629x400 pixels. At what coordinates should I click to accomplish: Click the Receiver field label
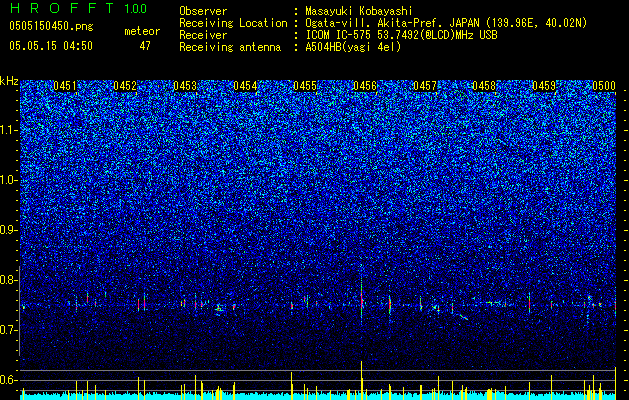coord(203,35)
